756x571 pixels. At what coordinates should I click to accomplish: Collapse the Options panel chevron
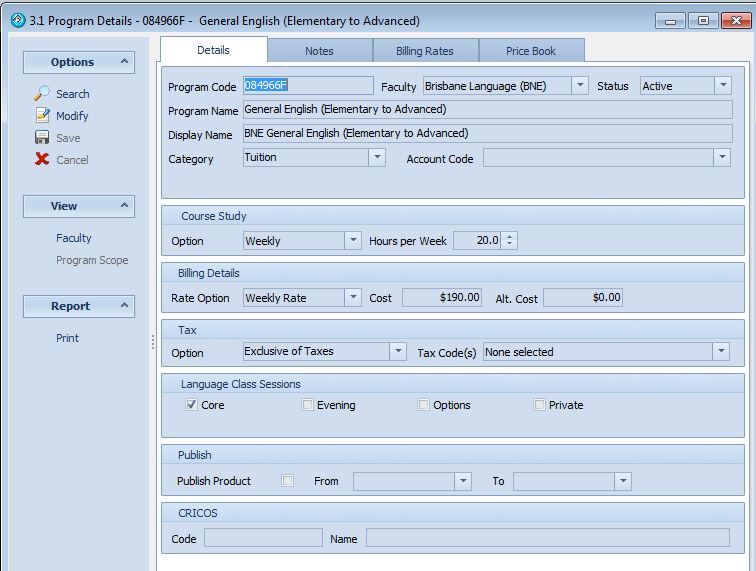pos(125,62)
